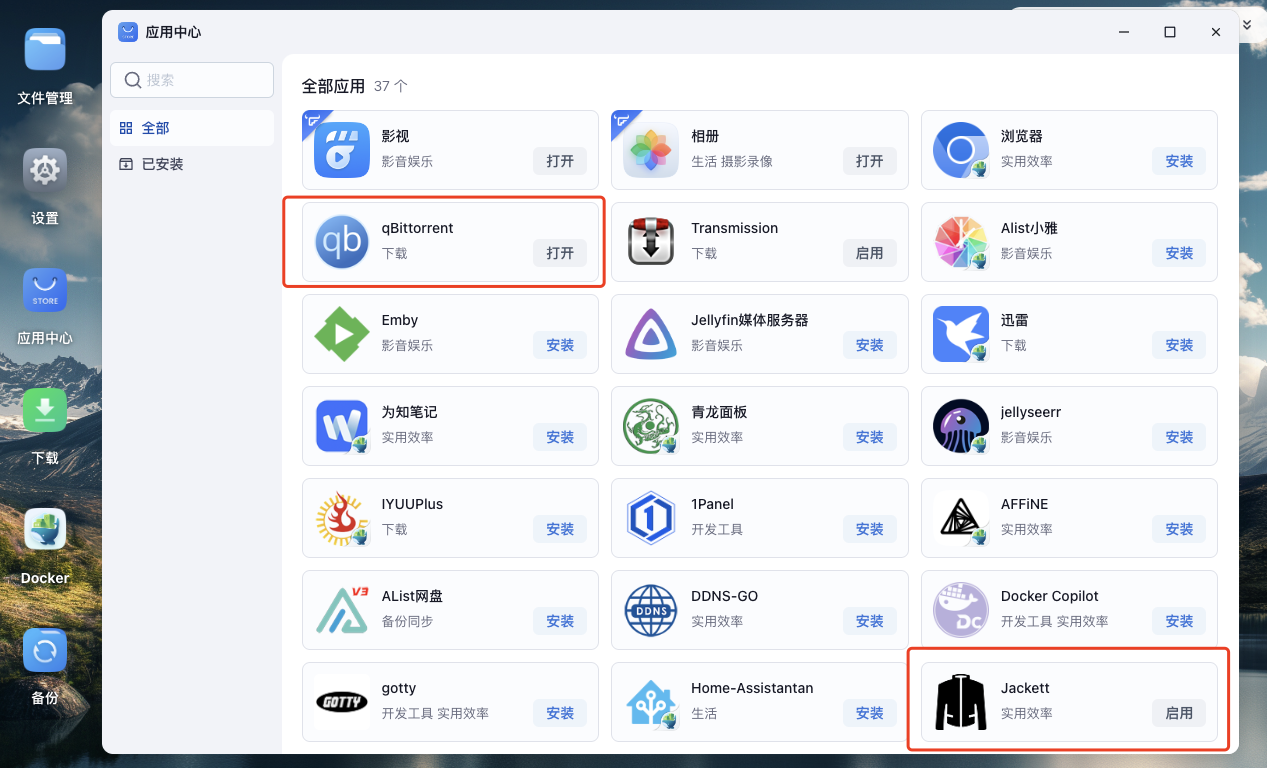
Task: Maximize the 应用中心 window
Action: click(1170, 32)
